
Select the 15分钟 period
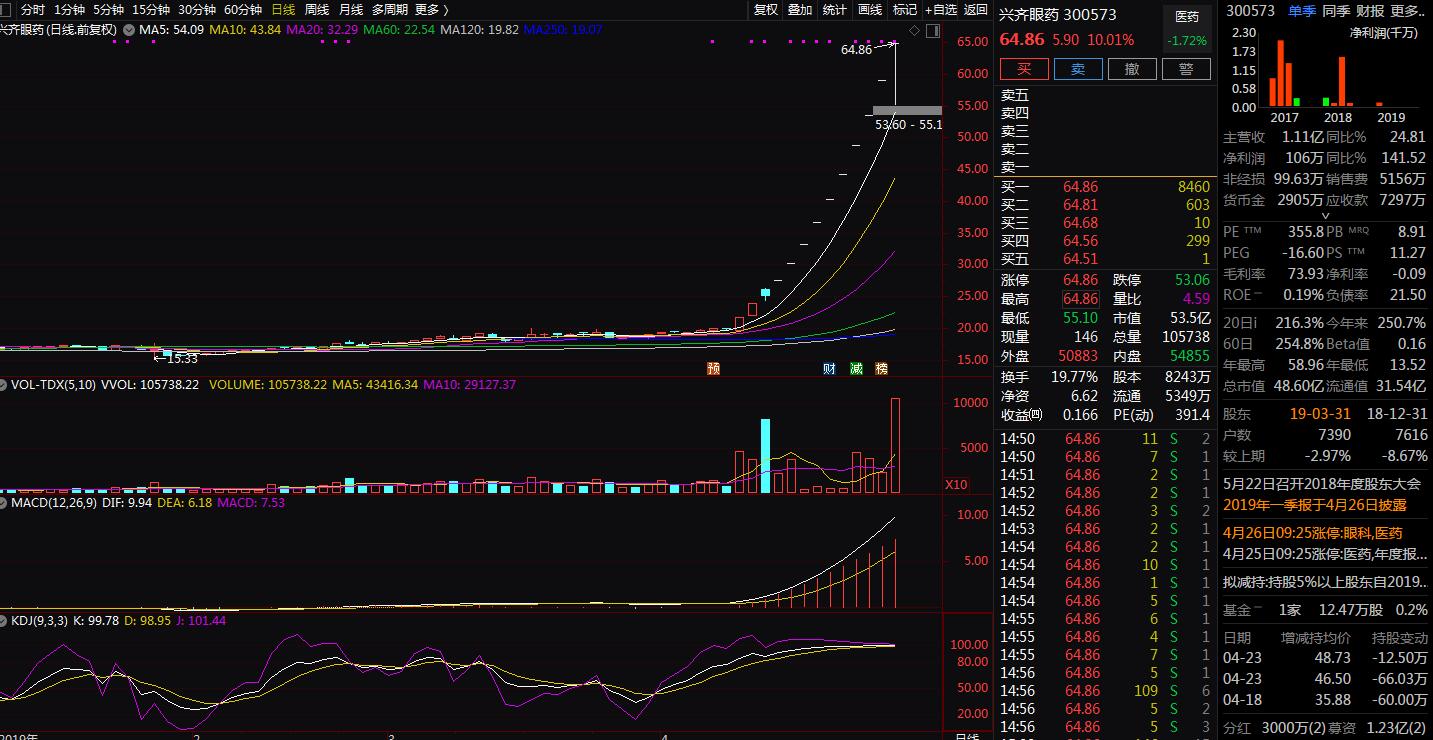click(x=151, y=10)
